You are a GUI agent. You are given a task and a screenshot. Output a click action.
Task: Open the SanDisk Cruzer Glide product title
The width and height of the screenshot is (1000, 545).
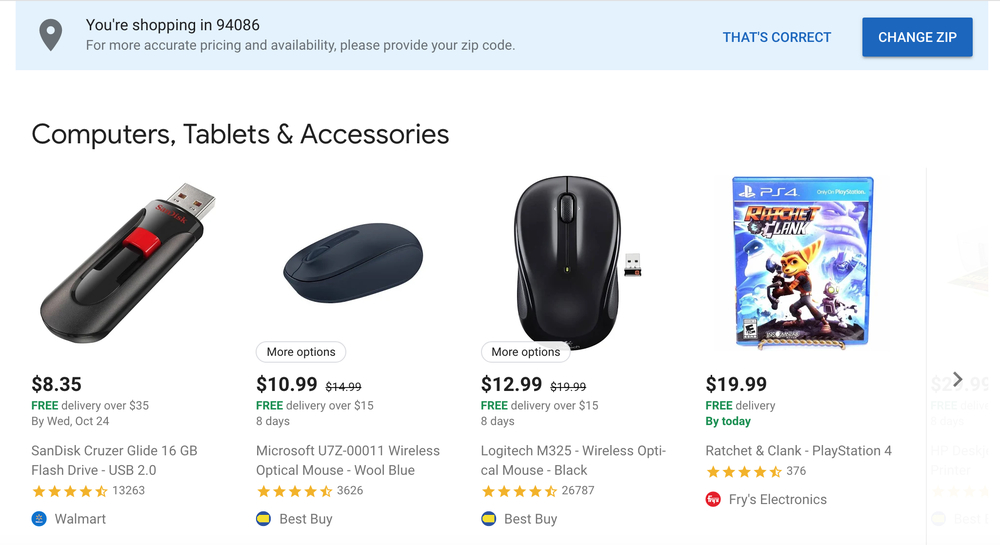(x=114, y=460)
